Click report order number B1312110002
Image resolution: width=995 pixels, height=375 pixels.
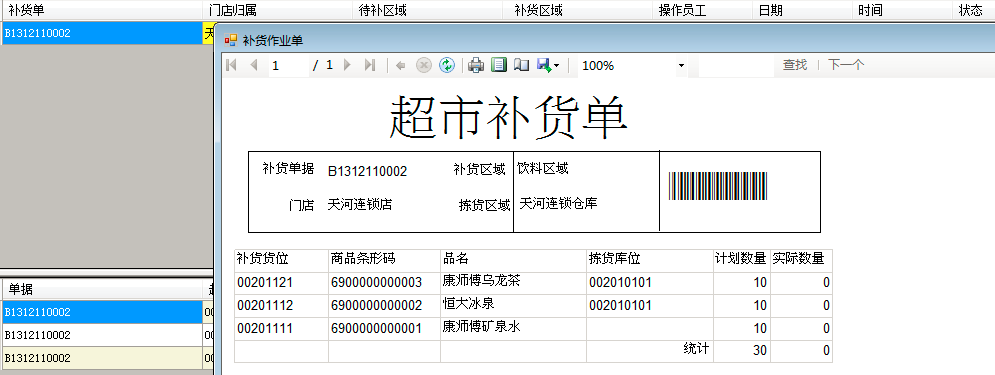pos(367,171)
